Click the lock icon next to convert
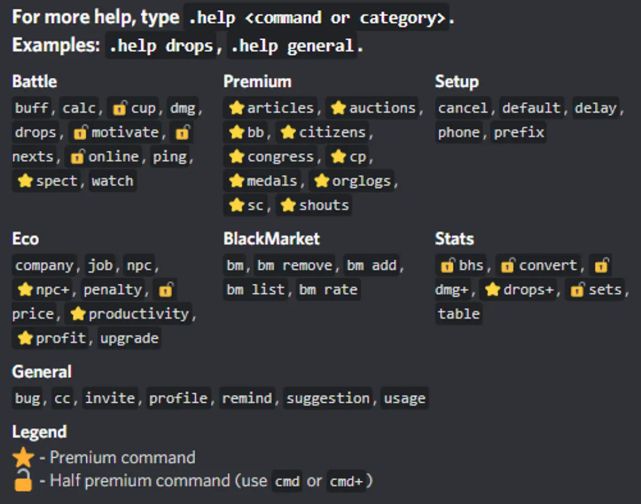This screenshot has width=641, height=504. (x=508, y=266)
